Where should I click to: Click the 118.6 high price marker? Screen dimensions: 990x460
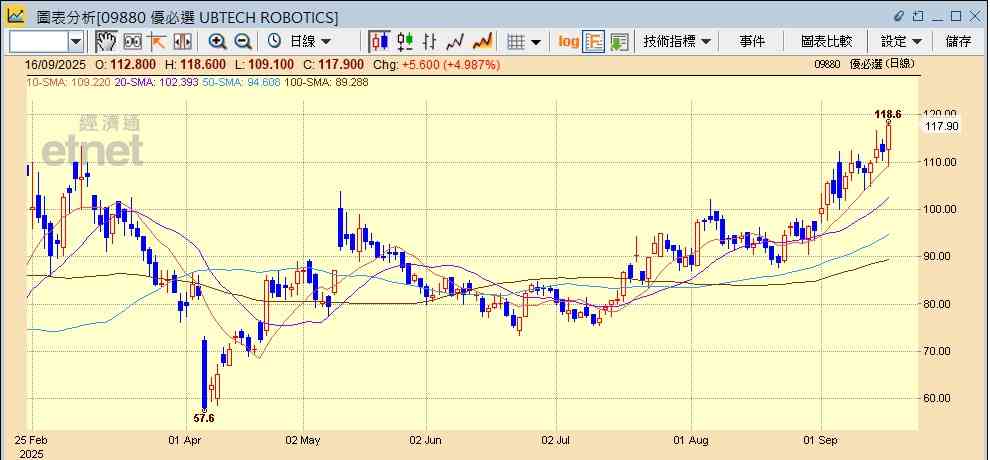click(x=888, y=114)
